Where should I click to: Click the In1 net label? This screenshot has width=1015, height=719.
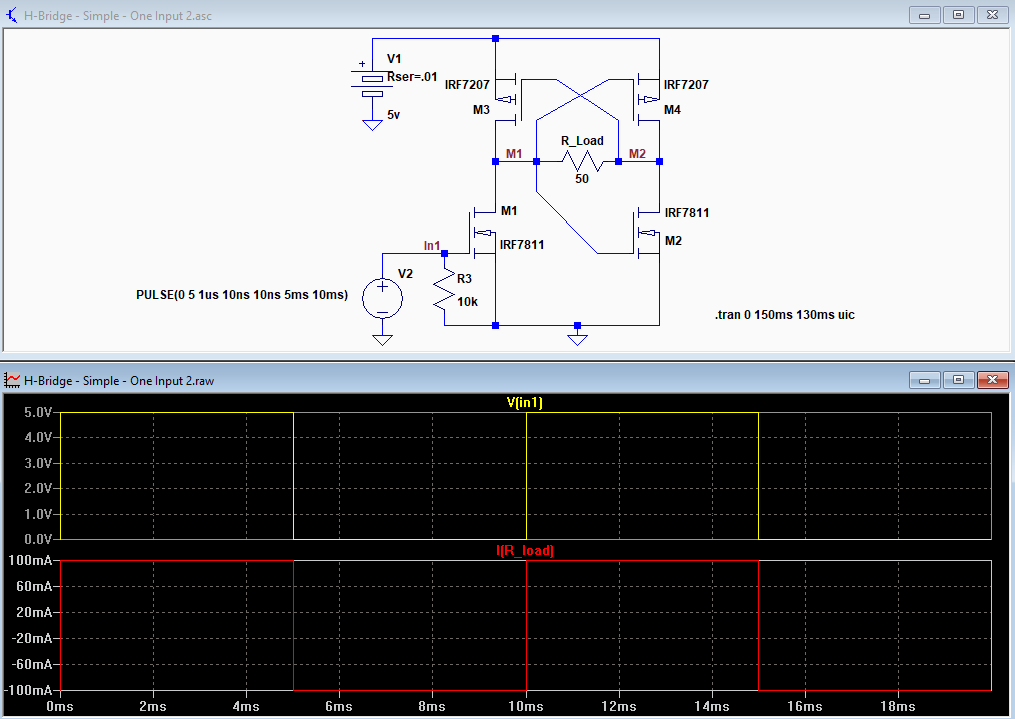point(432,245)
